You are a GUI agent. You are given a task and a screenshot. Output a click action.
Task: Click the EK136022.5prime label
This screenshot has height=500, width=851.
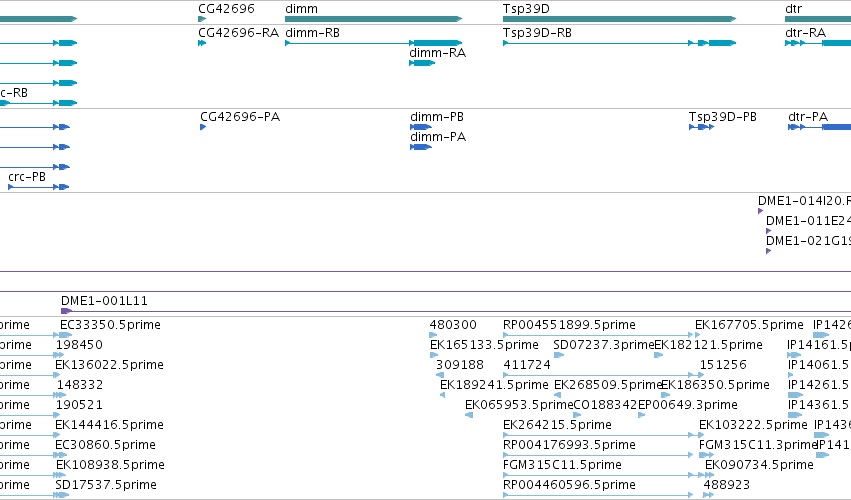pyautogui.click(x=109, y=365)
